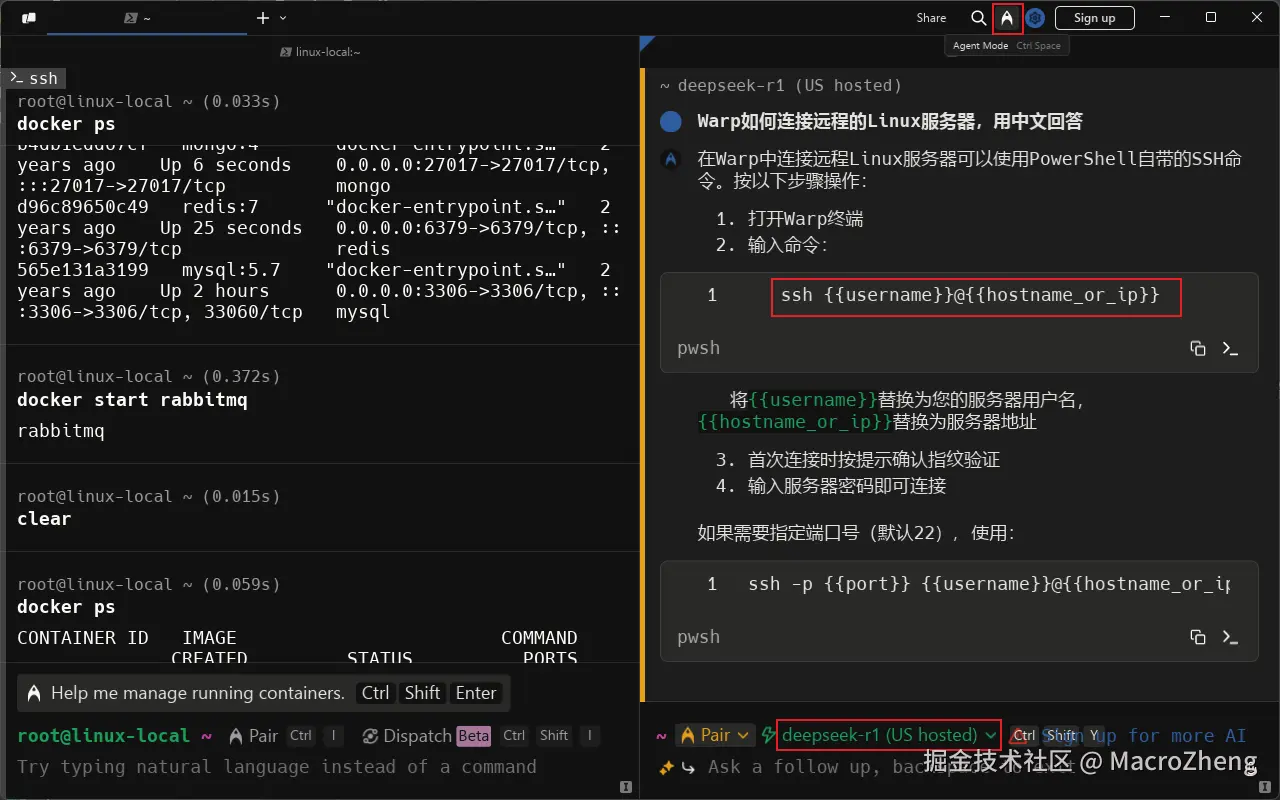
Task: Click Pair button in left terminal prompt
Action: coord(253,736)
